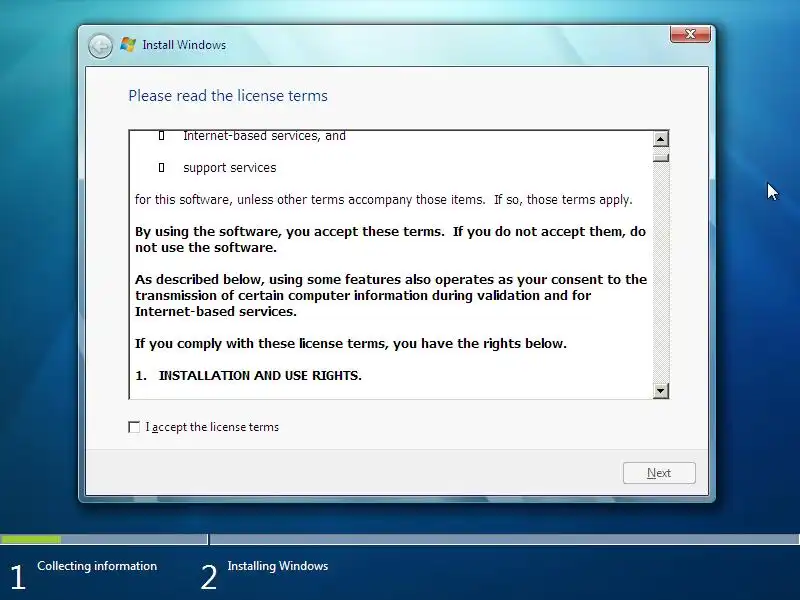The height and width of the screenshot is (600, 800).
Task: Tick the 'I accept the license terms' checkbox
Action: pyautogui.click(x=134, y=427)
